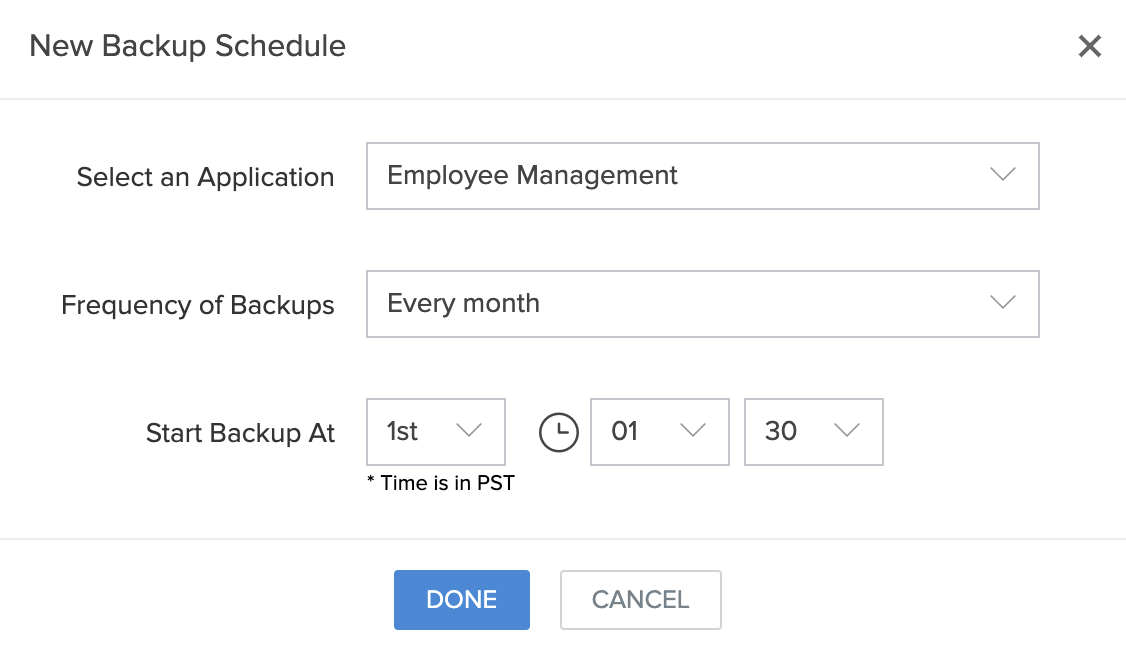Click the Select an Application label
Image resolution: width=1126 pixels, height=654 pixels.
[x=205, y=177]
